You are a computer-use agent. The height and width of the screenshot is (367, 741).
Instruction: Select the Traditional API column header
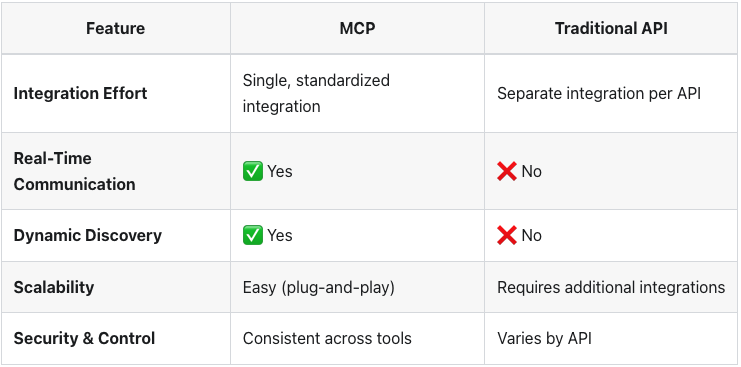[611, 28]
